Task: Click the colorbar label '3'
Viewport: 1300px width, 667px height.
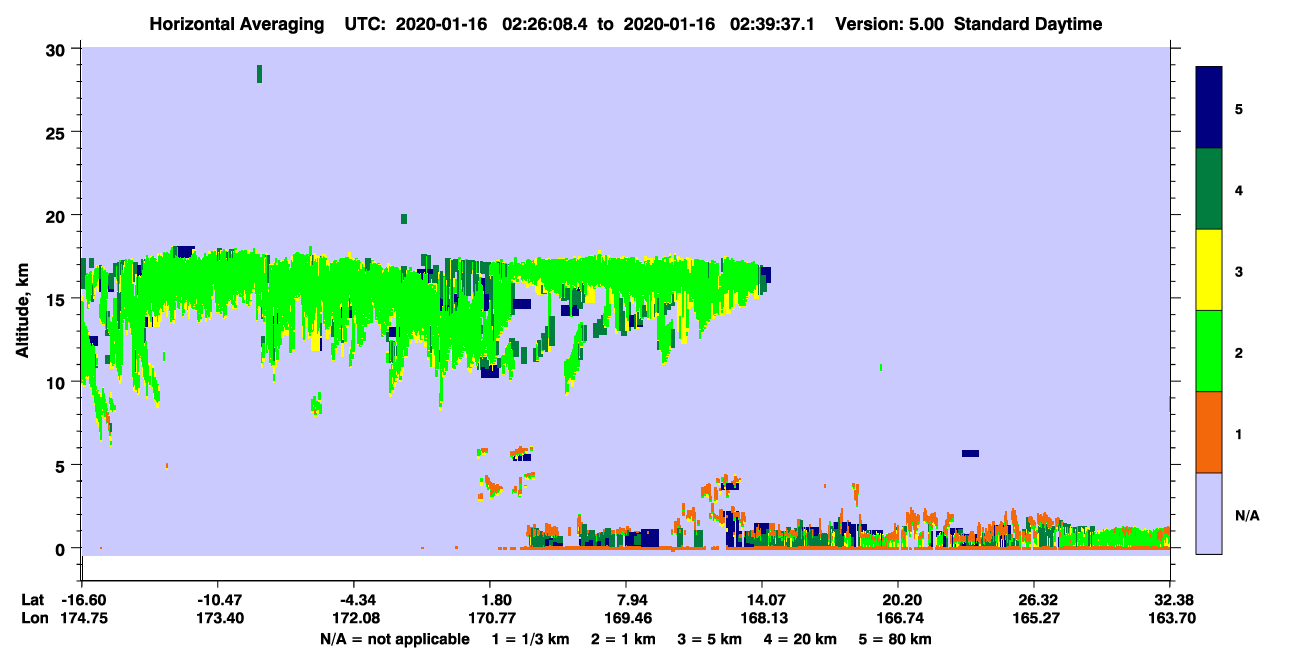Action: [1239, 271]
